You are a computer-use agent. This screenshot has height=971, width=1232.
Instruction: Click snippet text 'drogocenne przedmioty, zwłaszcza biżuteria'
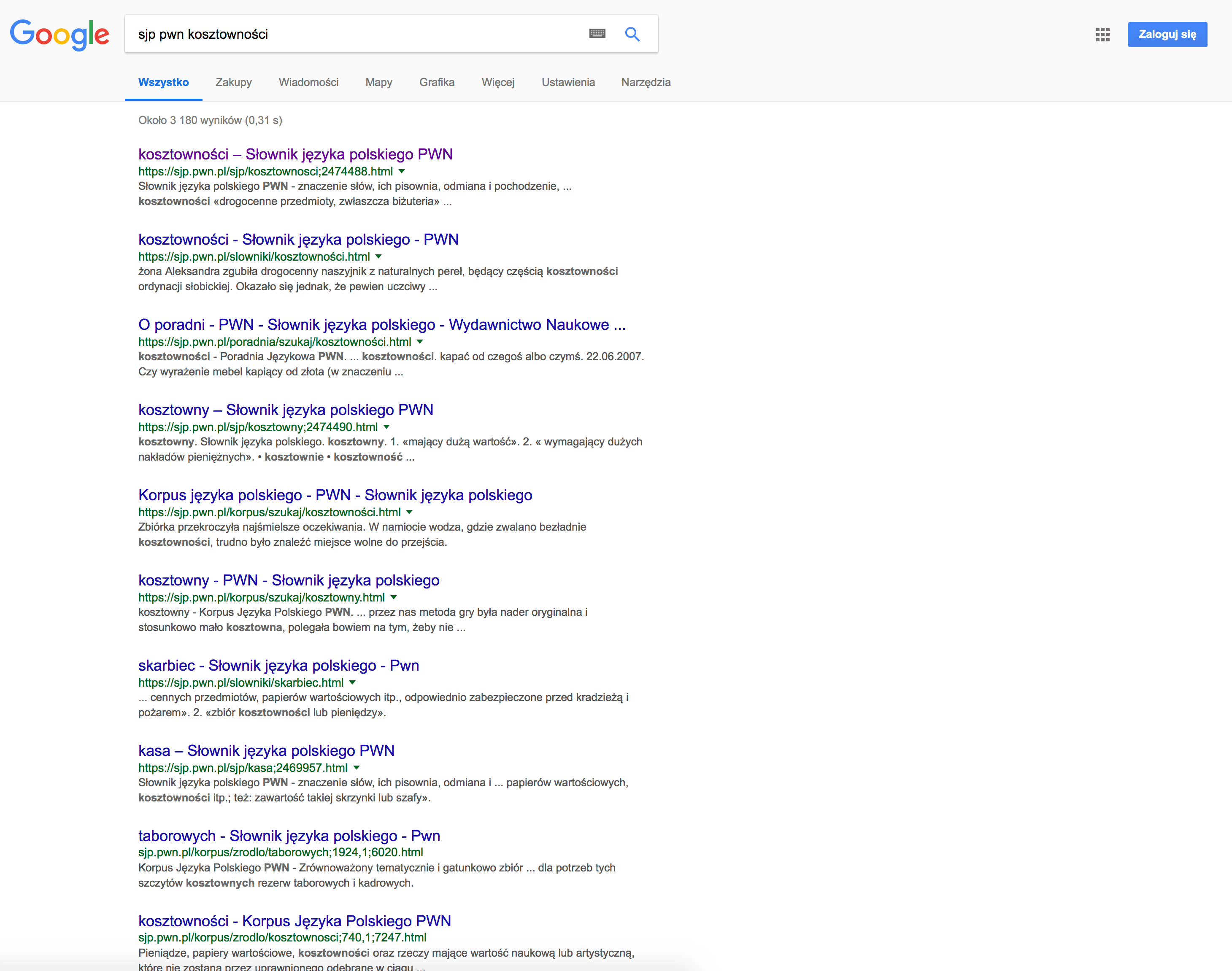tap(326, 201)
